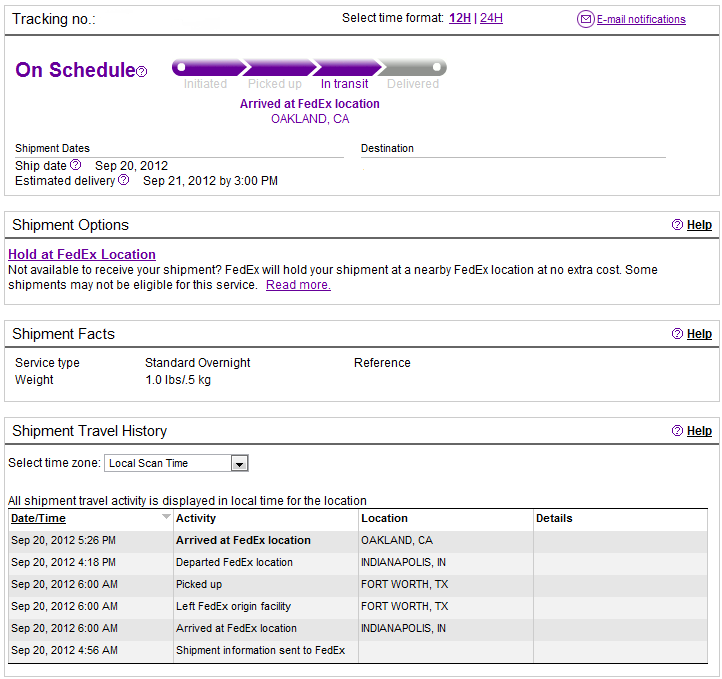
Task: Select the Sep 20, 2012 4:18 PM row
Action: 357,563
